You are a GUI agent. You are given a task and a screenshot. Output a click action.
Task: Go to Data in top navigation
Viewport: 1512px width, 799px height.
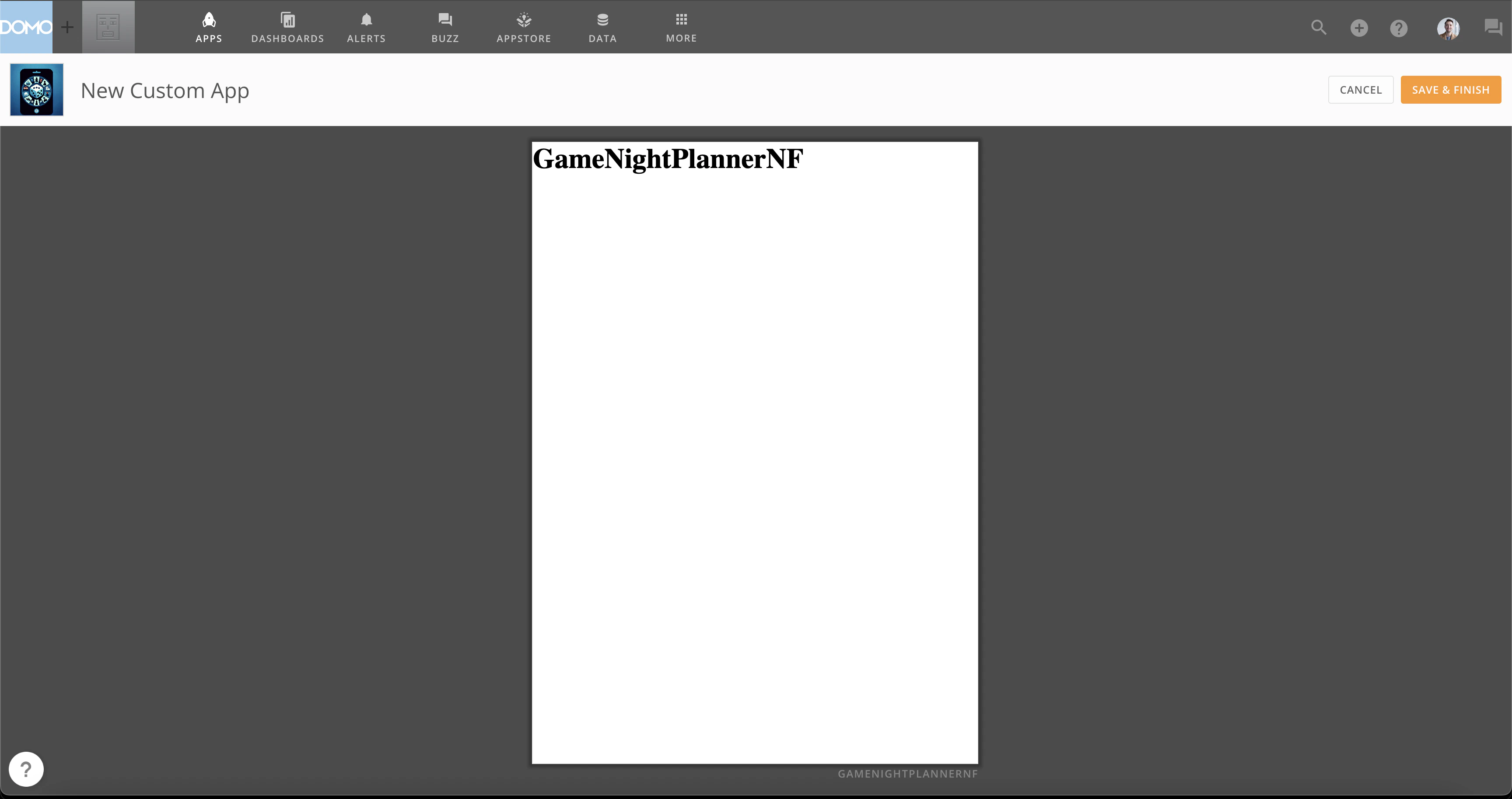(602, 28)
